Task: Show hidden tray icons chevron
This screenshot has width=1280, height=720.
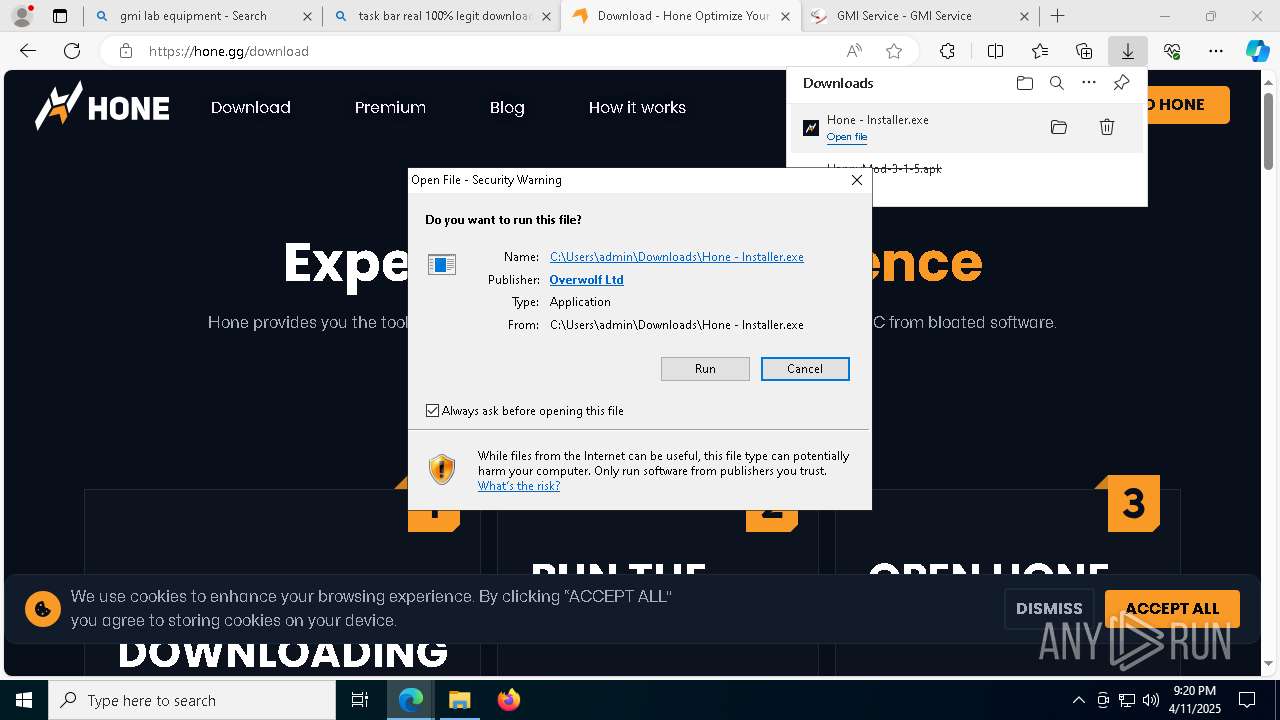Action: [1078, 700]
